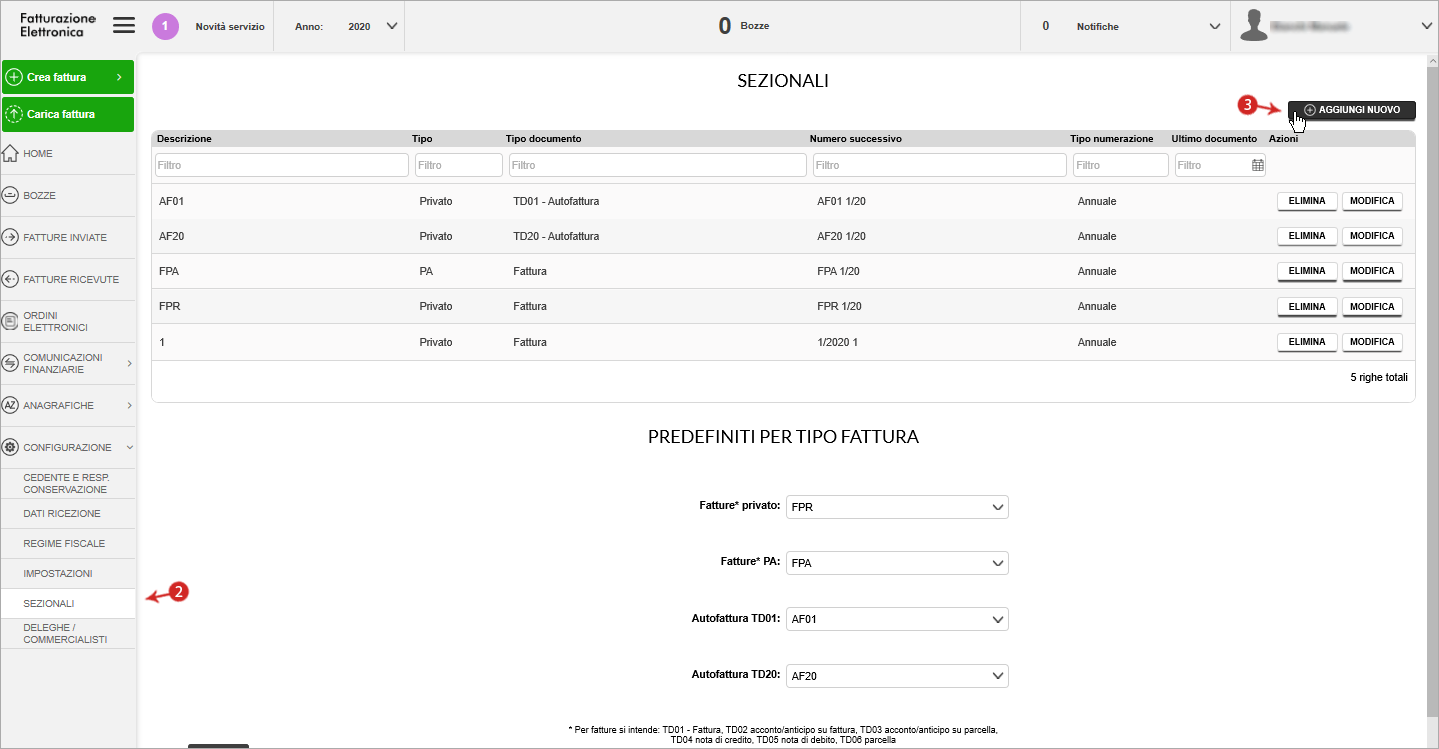Viewport: 1439px width, 749px height.
Task: Click the Numero successivo filter field
Action: [940, 165]
